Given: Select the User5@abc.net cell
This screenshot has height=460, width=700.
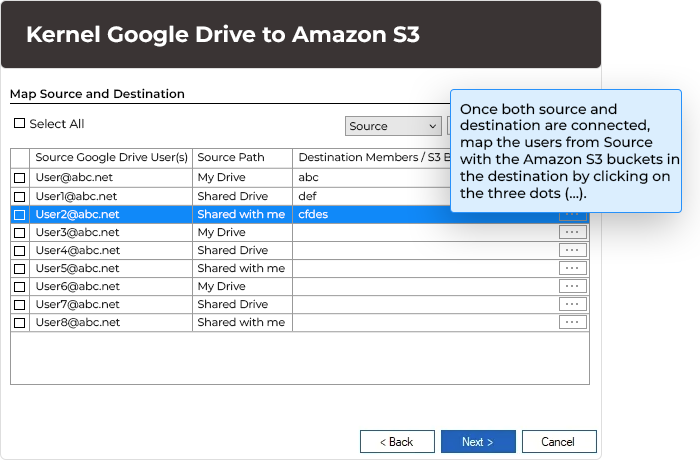Looking at the screenshot, I should coord(111,269).
